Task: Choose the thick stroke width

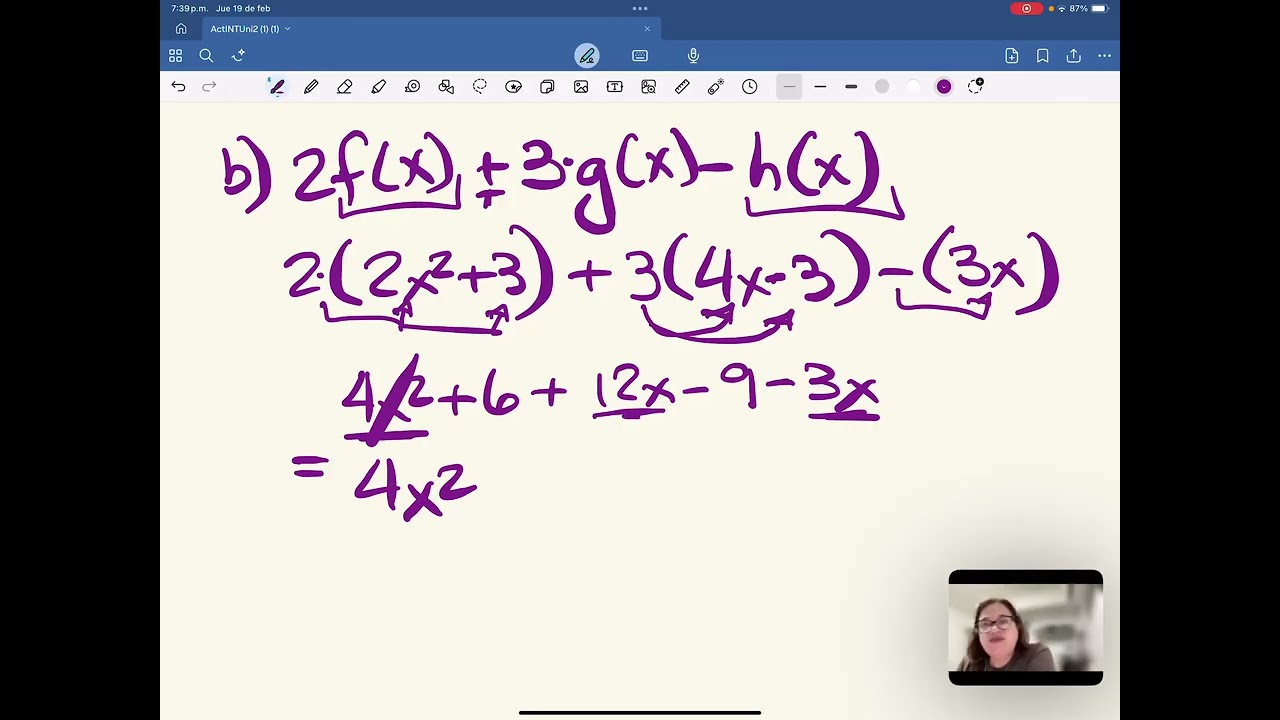Action: coord(851,87)
